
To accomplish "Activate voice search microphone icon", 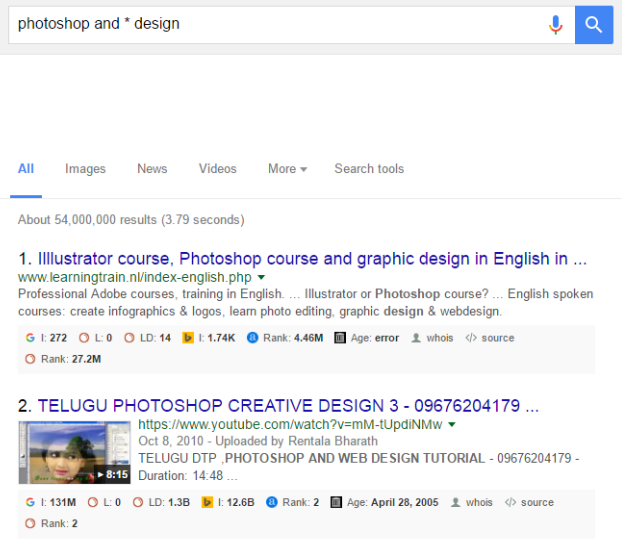I will point(555,25).
